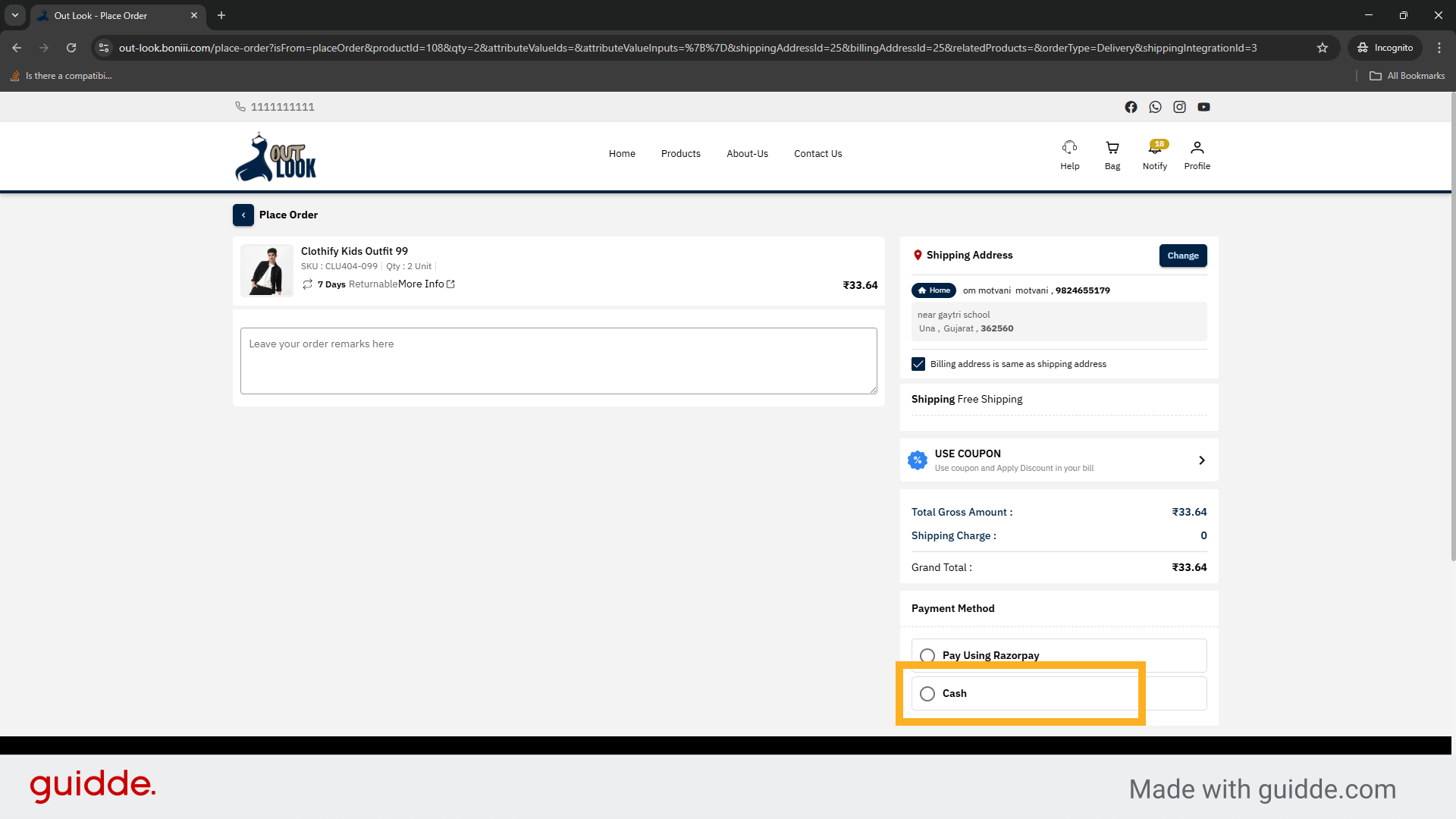Click the Change address button
This screenshot has height=819, width=1456.
tap(1182, 256)
